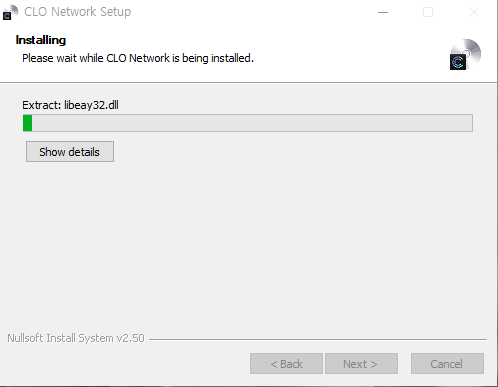Click the white header area beside the disc logo

click(350, 50)
